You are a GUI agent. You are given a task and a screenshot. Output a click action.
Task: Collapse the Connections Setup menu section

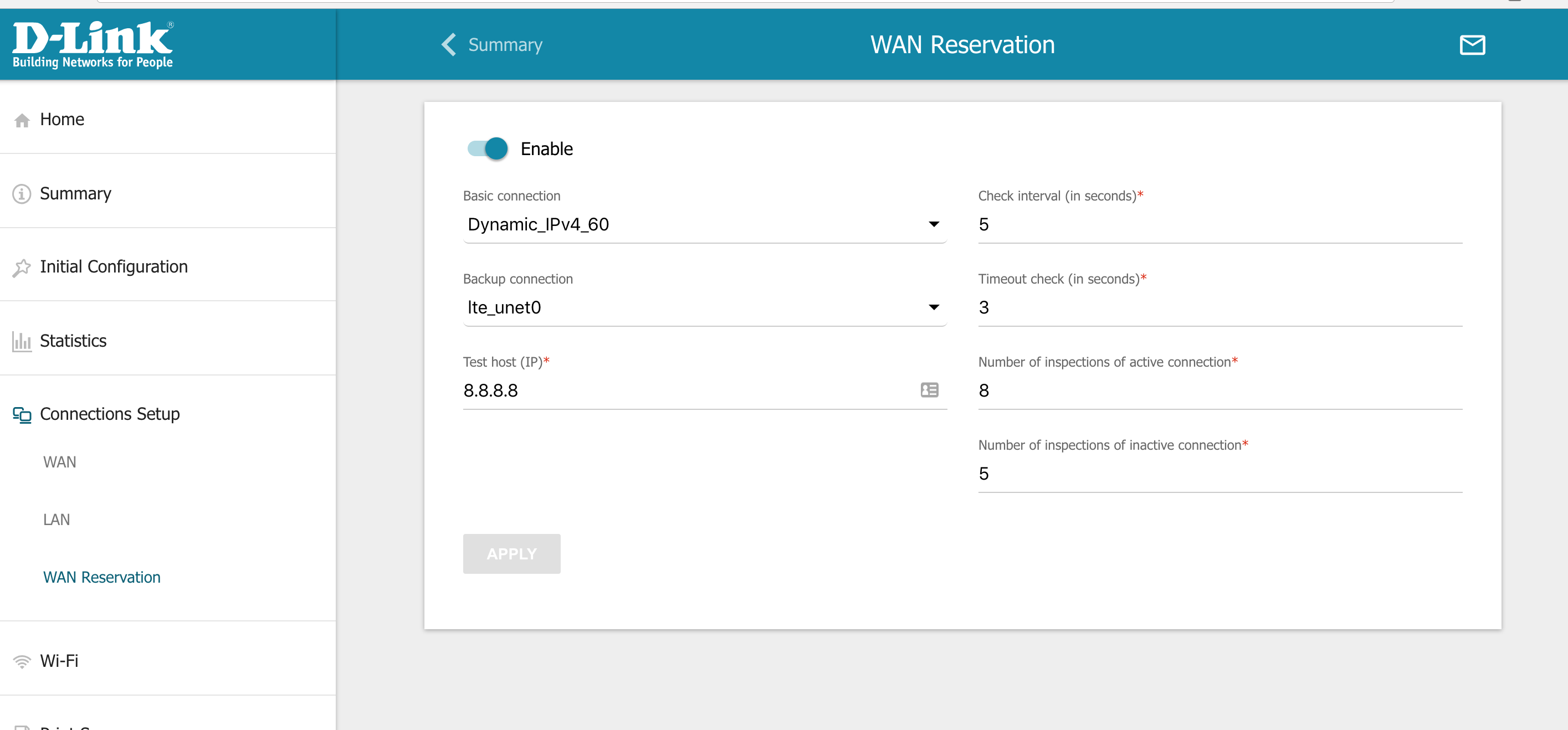(110, 414)
